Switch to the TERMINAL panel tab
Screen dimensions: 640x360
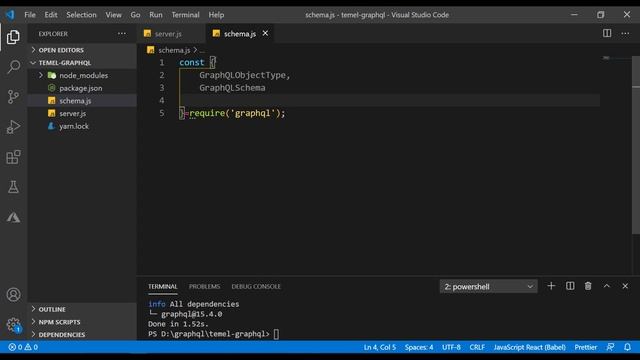pos(162,287)
